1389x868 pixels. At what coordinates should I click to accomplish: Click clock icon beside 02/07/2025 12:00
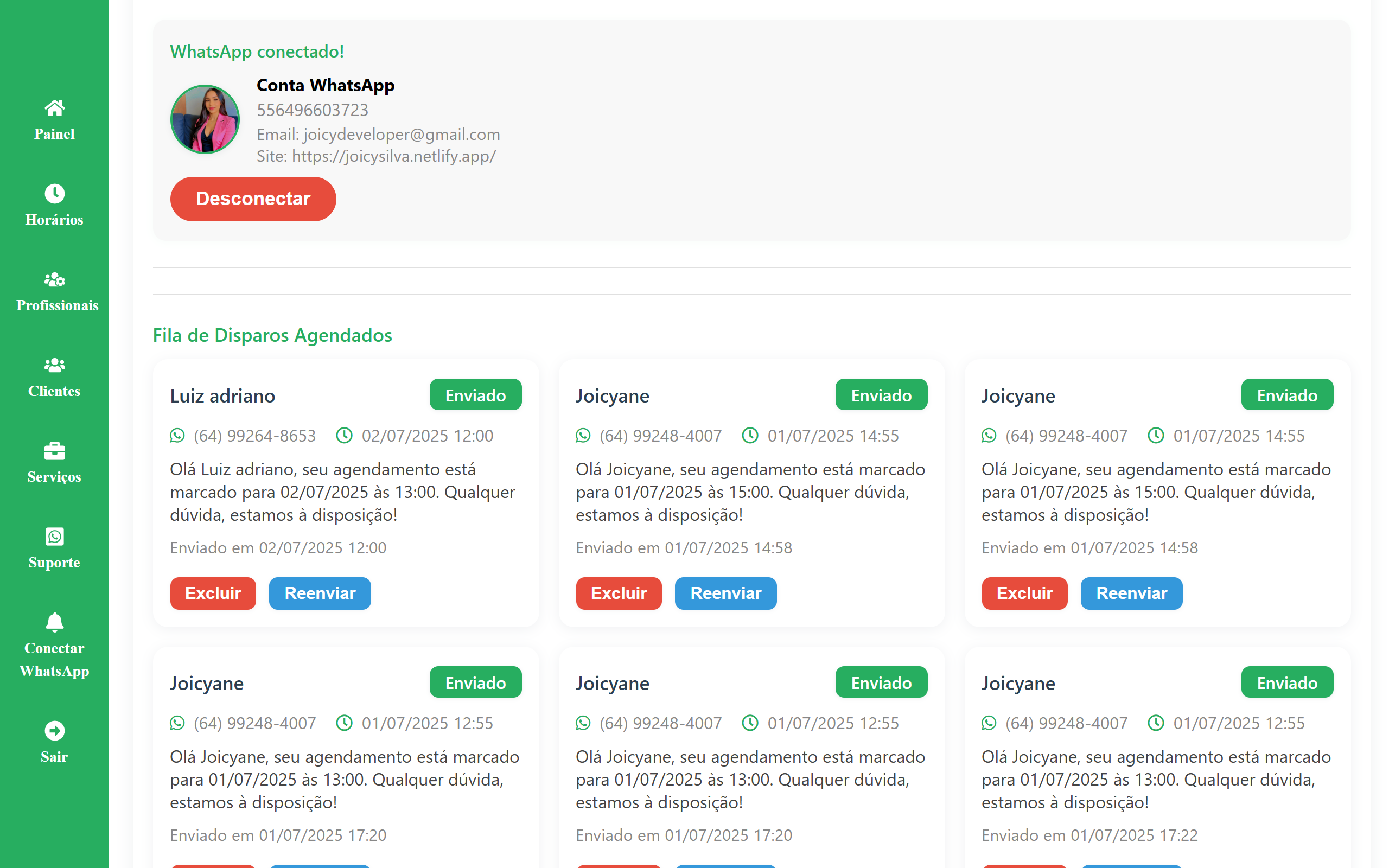click(345, 436)
